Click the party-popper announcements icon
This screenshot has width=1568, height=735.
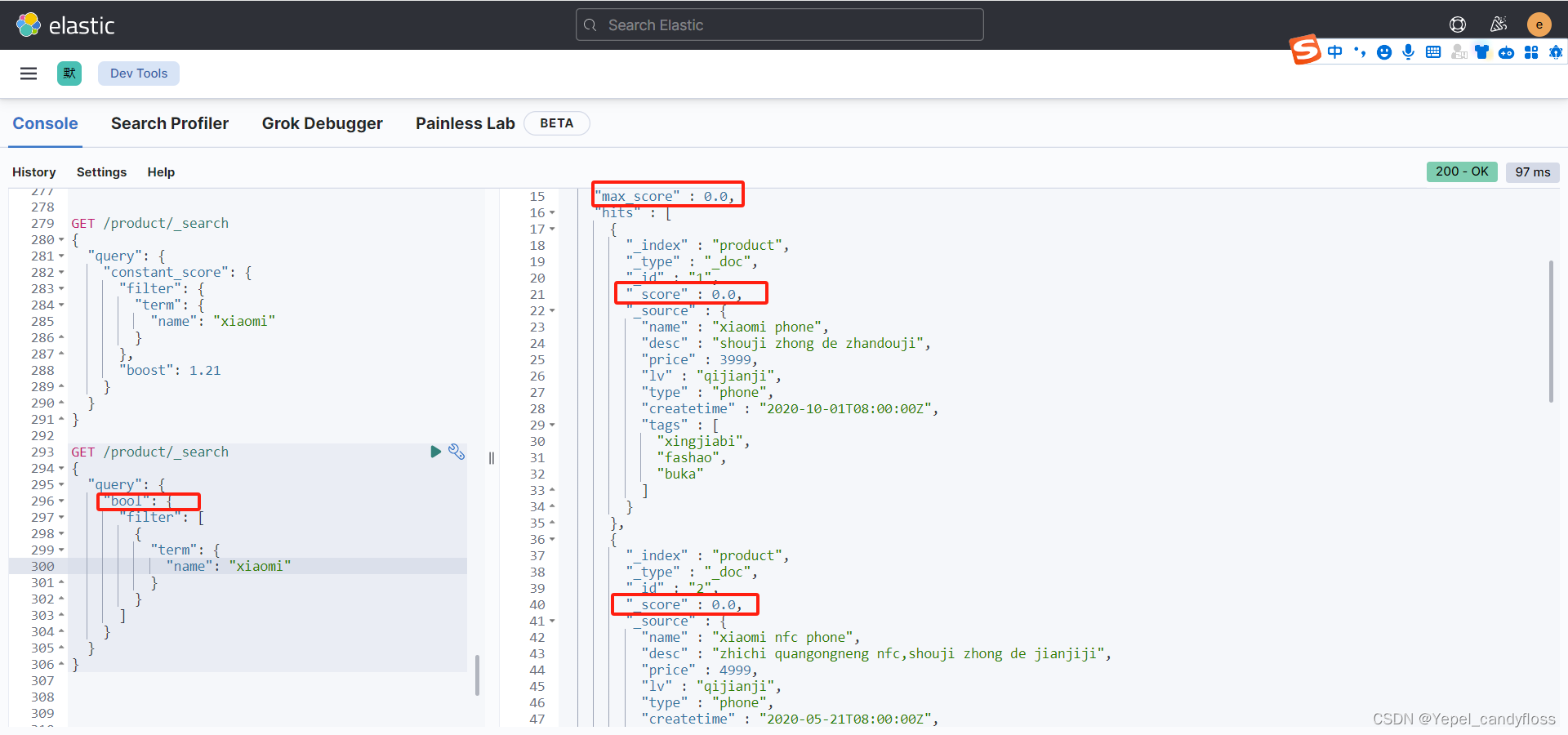[x=1499, y=24]
